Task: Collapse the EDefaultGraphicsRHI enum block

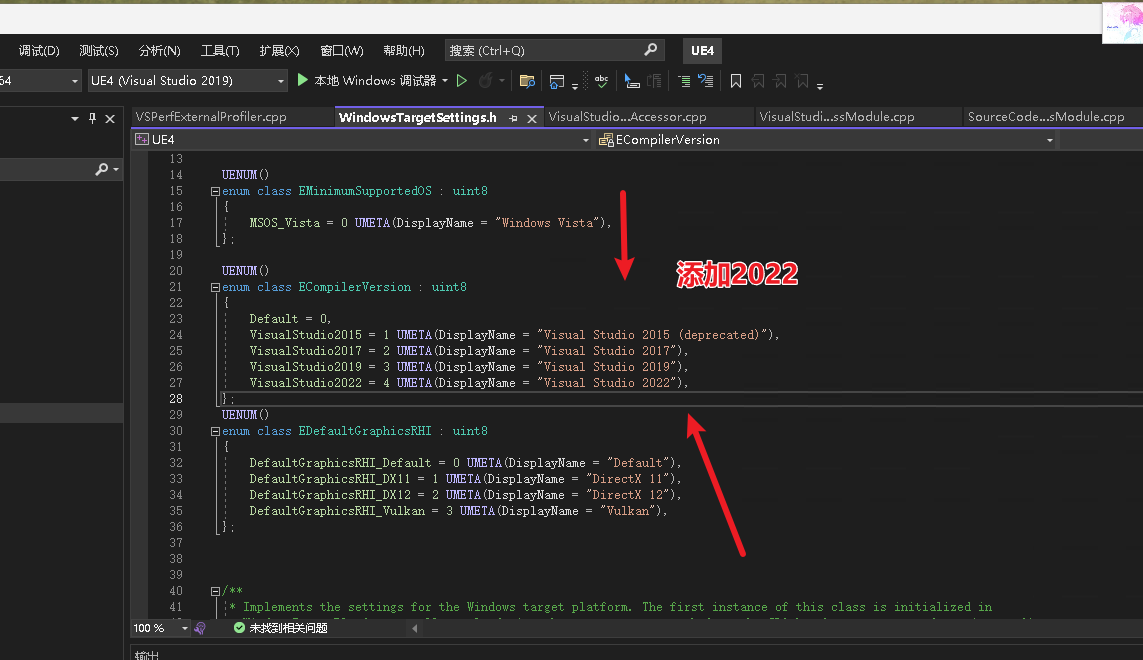Action: click(214, 431)
